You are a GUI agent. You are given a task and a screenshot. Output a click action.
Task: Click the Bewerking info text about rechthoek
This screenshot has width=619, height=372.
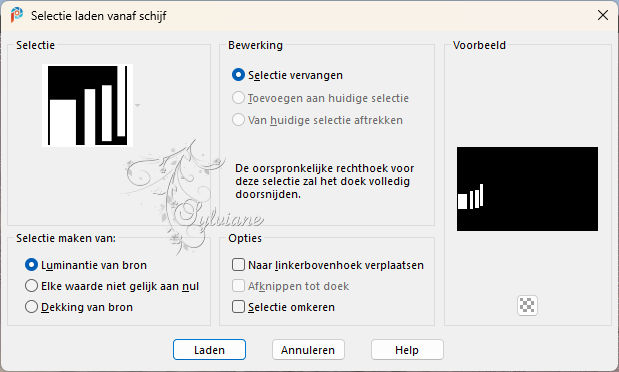pos(325,181)
